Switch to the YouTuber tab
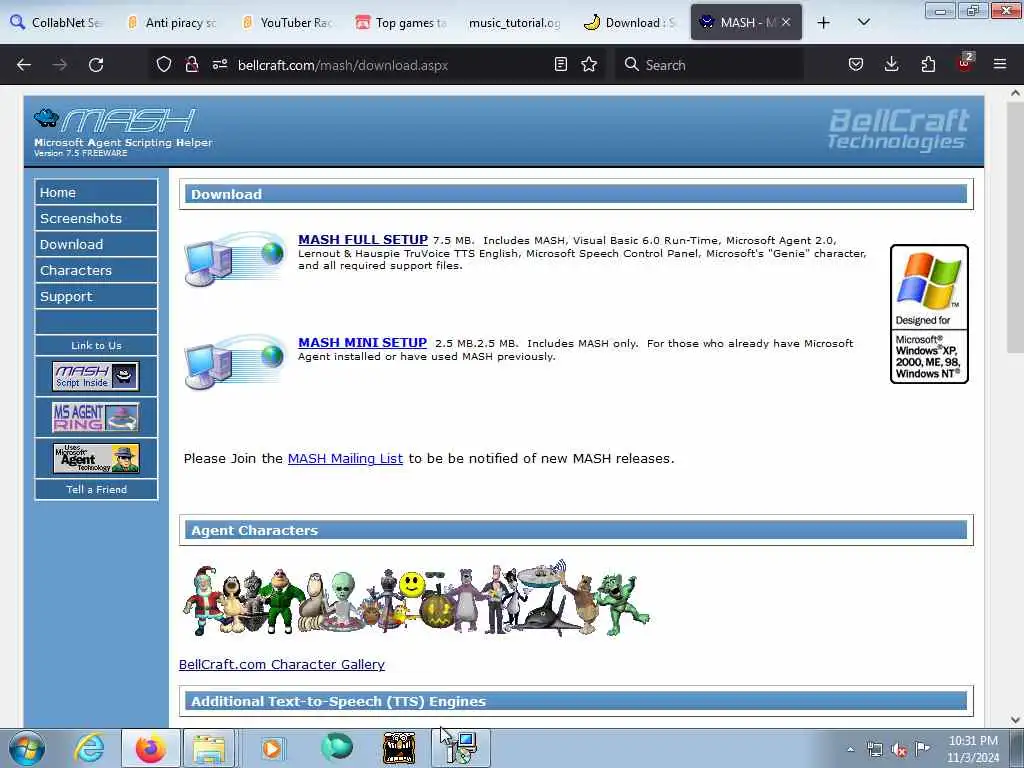 click(287, 23)
